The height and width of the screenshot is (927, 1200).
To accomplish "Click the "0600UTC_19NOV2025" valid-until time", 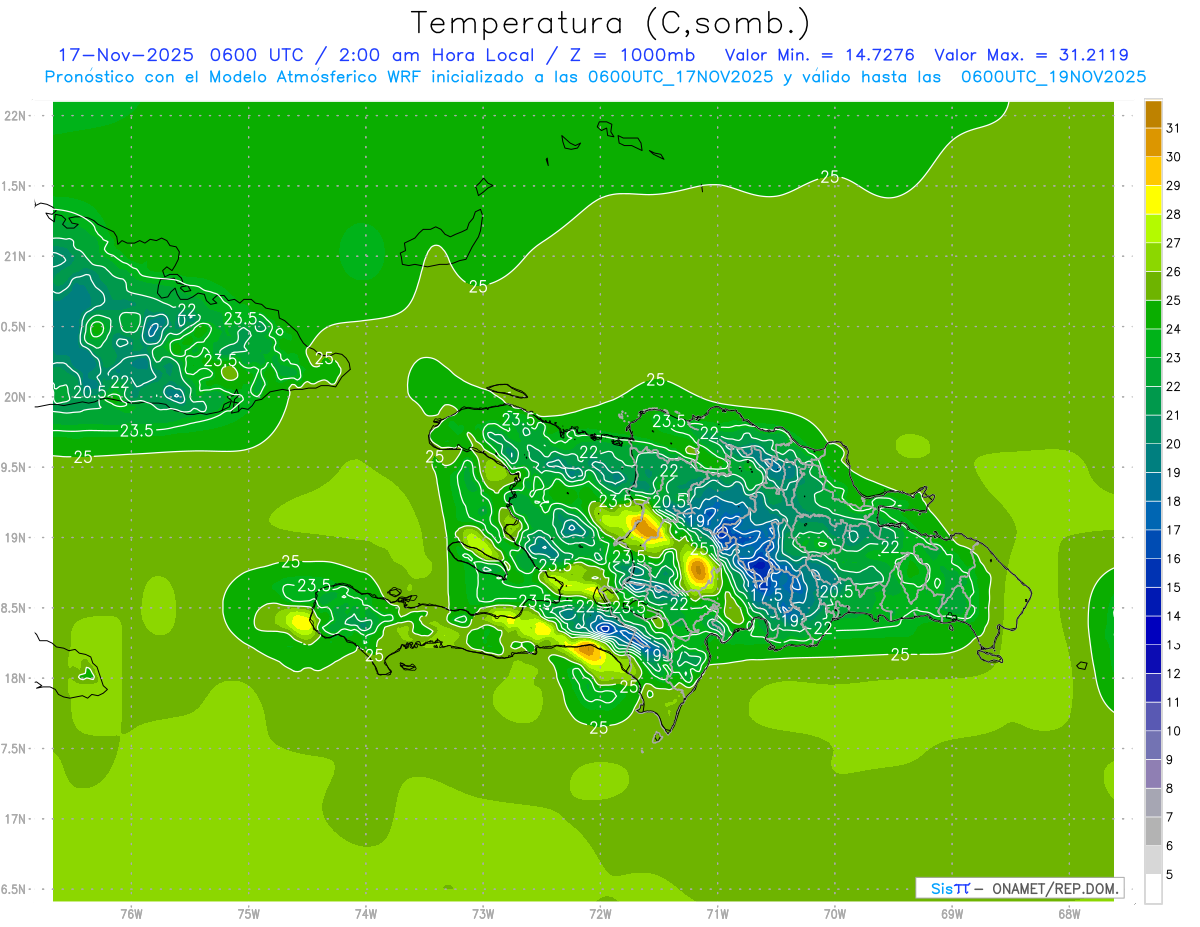I will tap(1053, 77).
